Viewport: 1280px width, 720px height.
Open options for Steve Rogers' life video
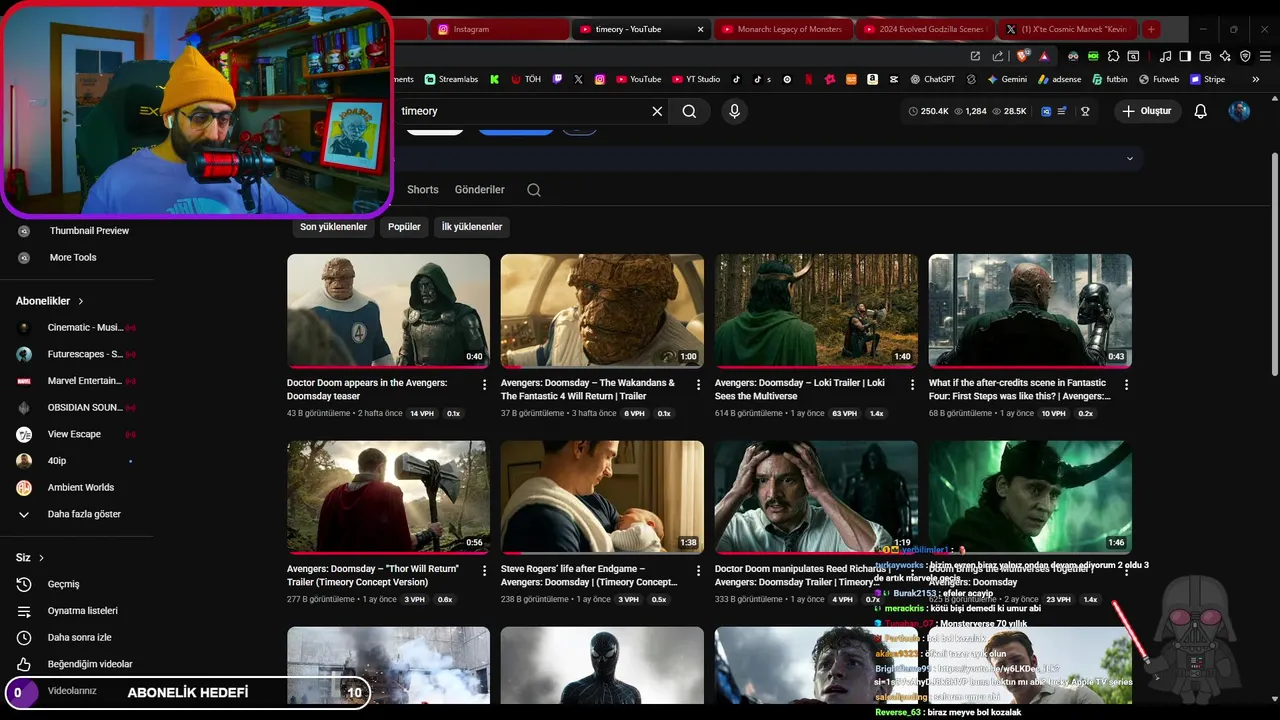(x=699, y=570)
